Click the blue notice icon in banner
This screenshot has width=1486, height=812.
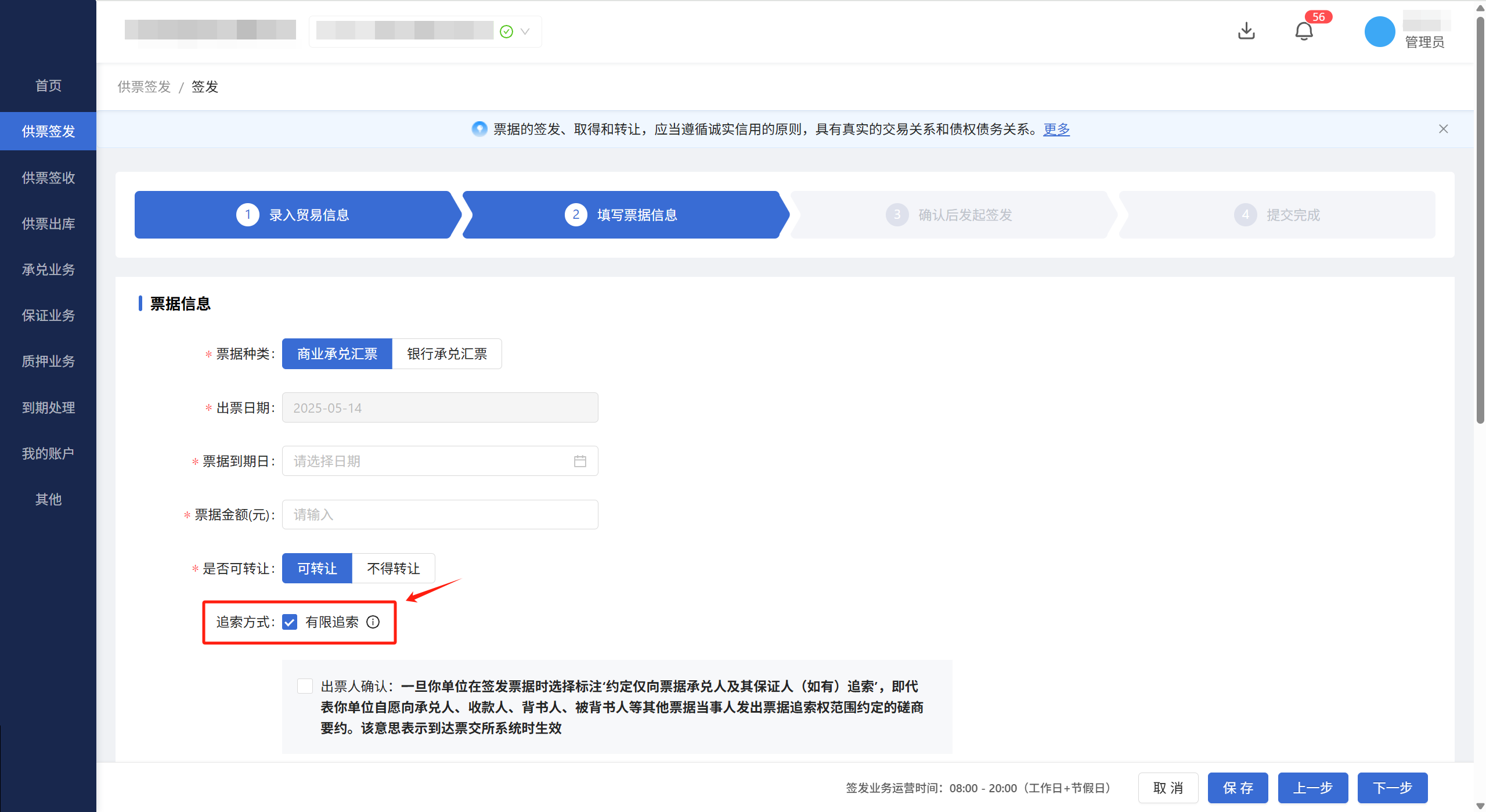click(479, 129)
